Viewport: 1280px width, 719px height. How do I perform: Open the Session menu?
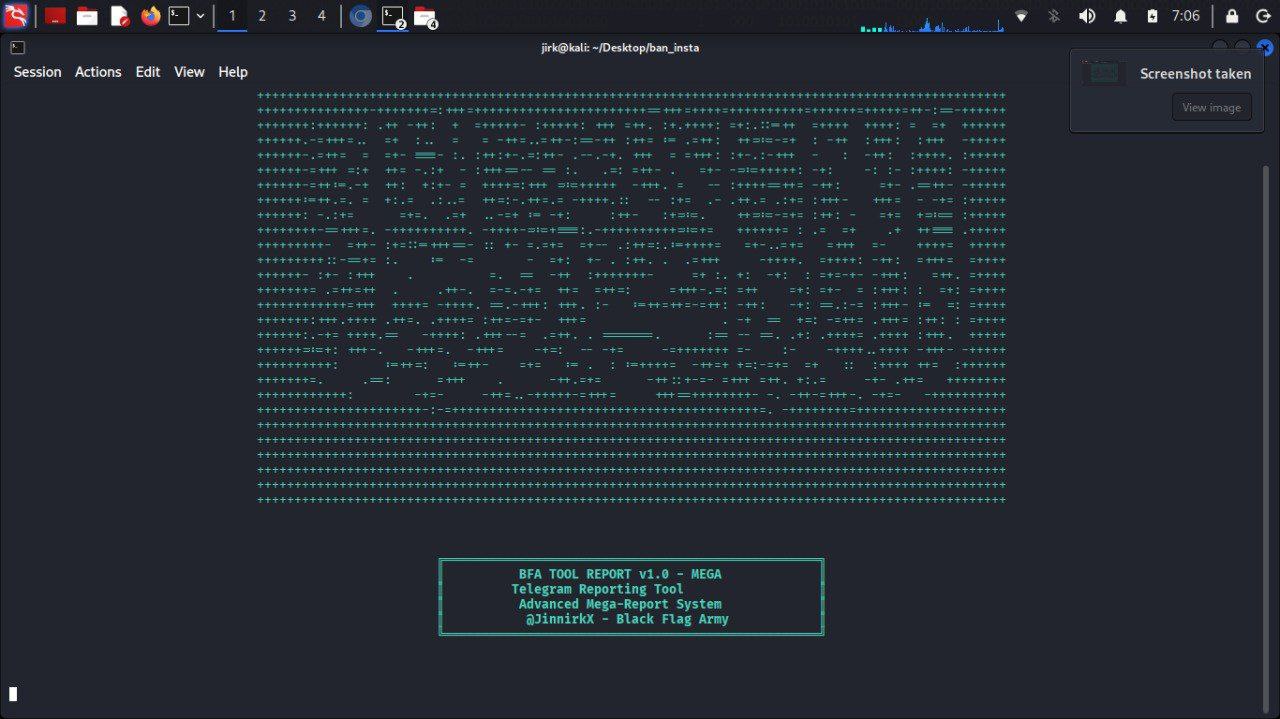pyautogui.click(x=37, y=72)
